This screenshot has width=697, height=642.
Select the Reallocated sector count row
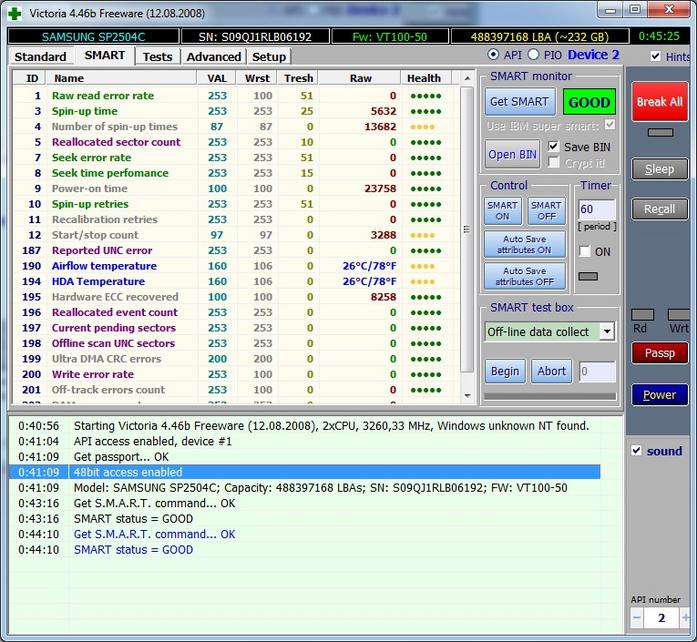[x=236, y=142]
